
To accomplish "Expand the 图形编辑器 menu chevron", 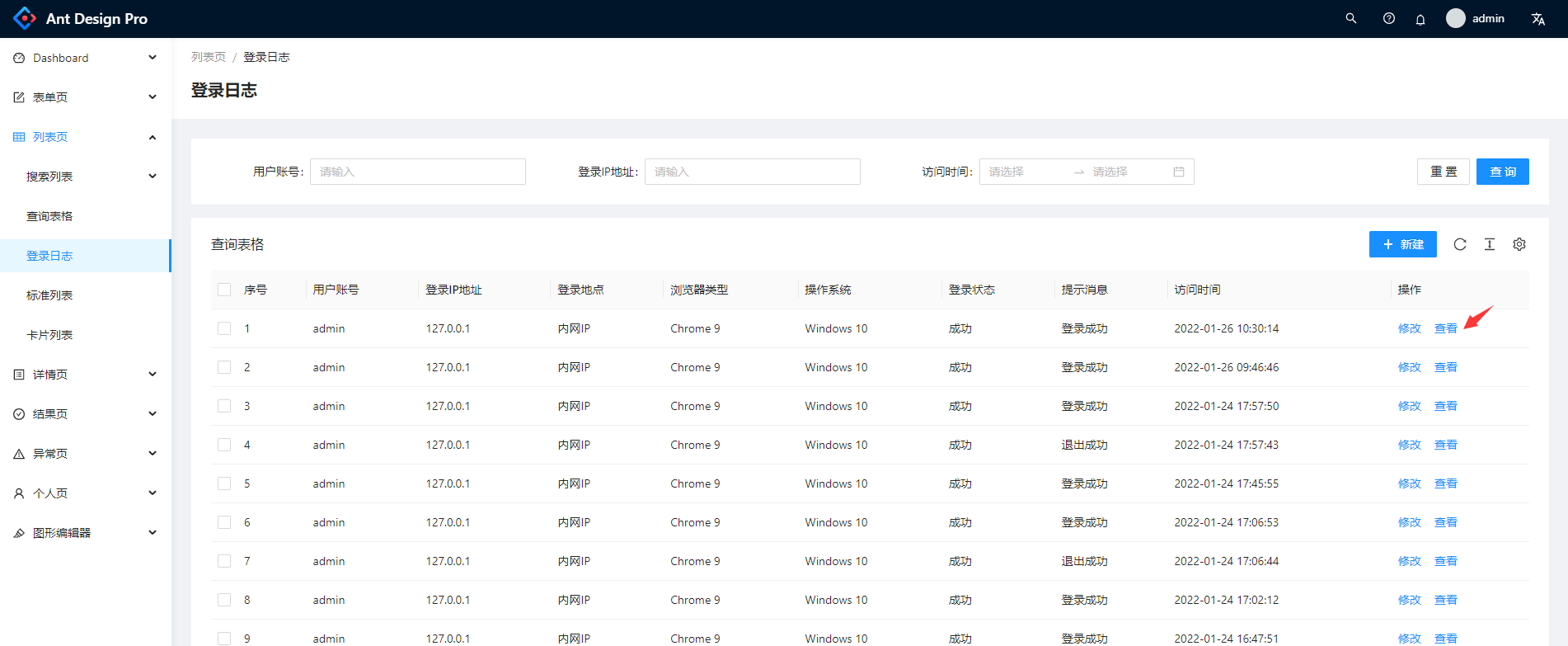I will [x=153, y=533].
